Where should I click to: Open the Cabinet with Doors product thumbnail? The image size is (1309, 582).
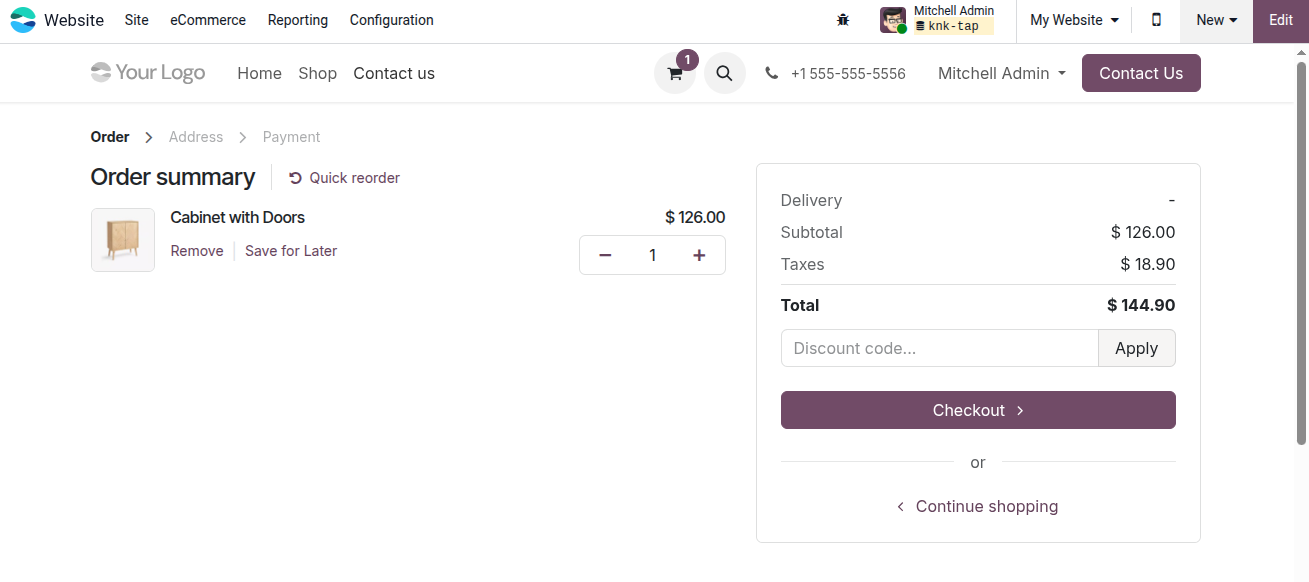(x=122, y=240)
